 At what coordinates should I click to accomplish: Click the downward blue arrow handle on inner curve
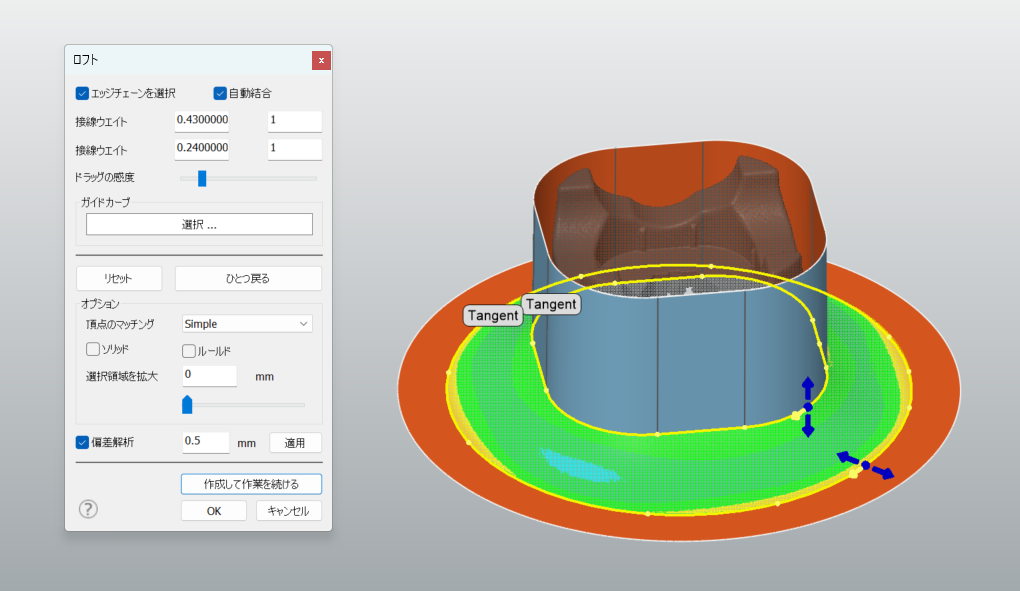[x=808, y=427]
